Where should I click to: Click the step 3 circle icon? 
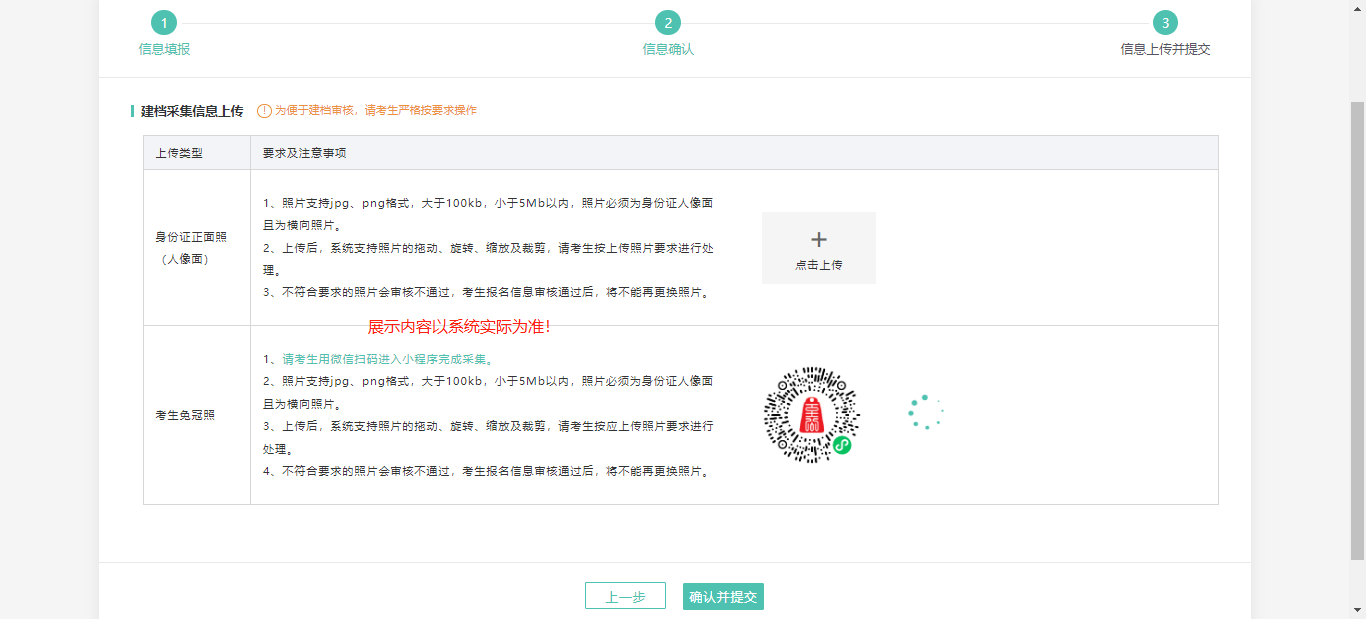click(1164, 23)
